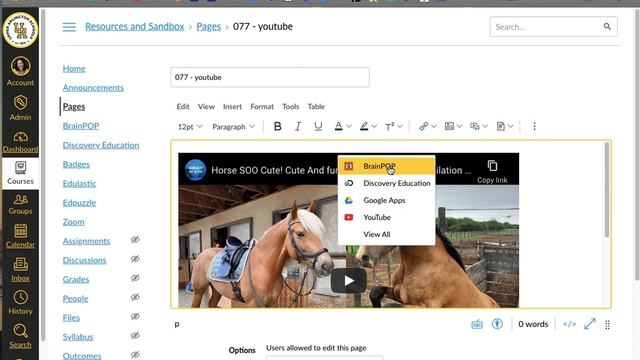Toggle bold formatting
Image resolution: width=640 pixels, height=360 pixels.
278,127
